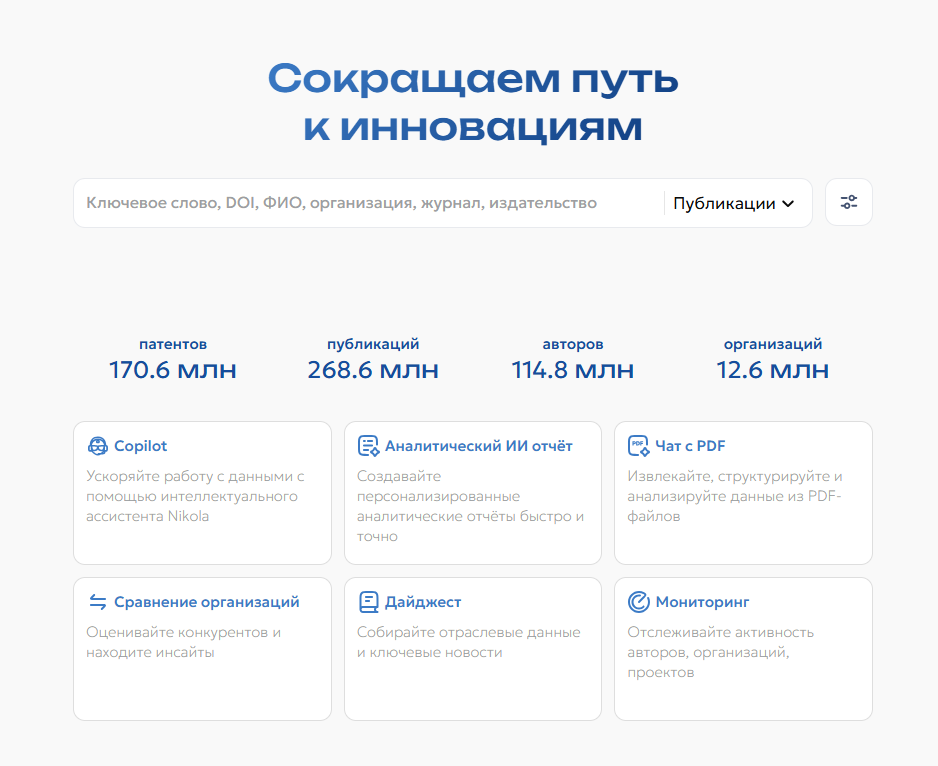This screenshot has width=938, height=766.
Task: Click the 12.6 млн organizations figure
Action: (x=772, y=370)
